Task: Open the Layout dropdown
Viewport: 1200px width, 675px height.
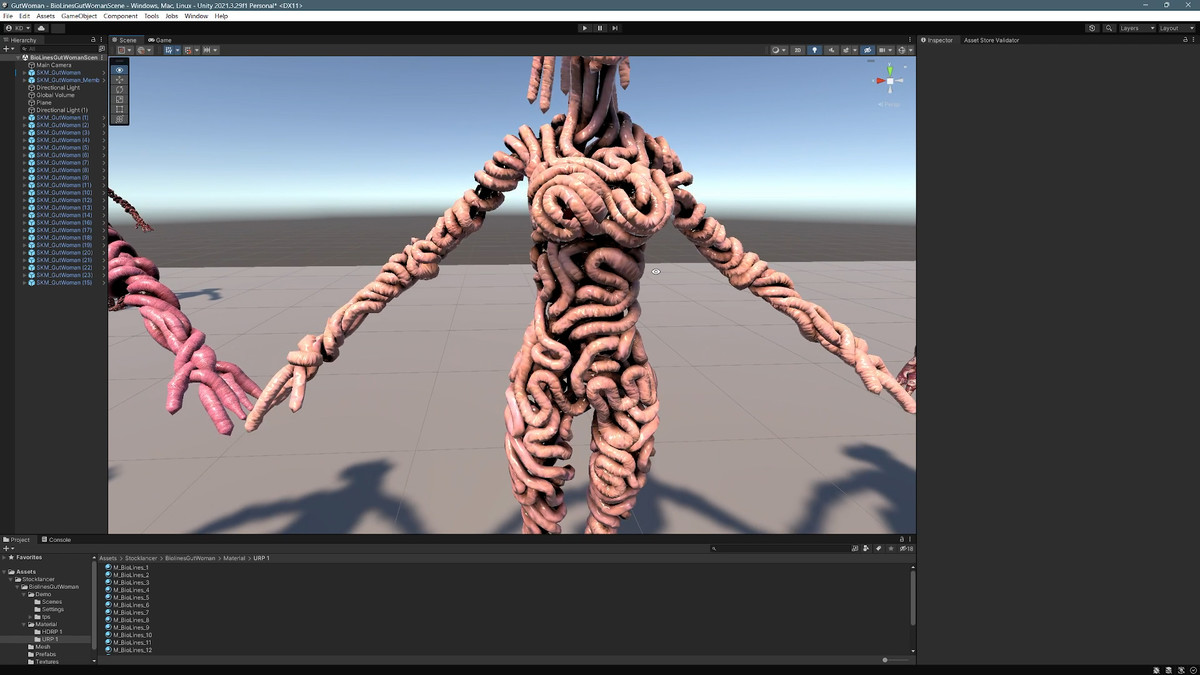Action: tap(1175, 28)
